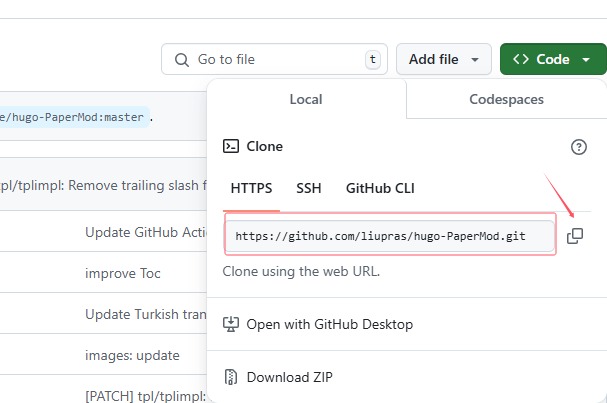Open the 'improve Toc' commit message

(x=122, y=273)
